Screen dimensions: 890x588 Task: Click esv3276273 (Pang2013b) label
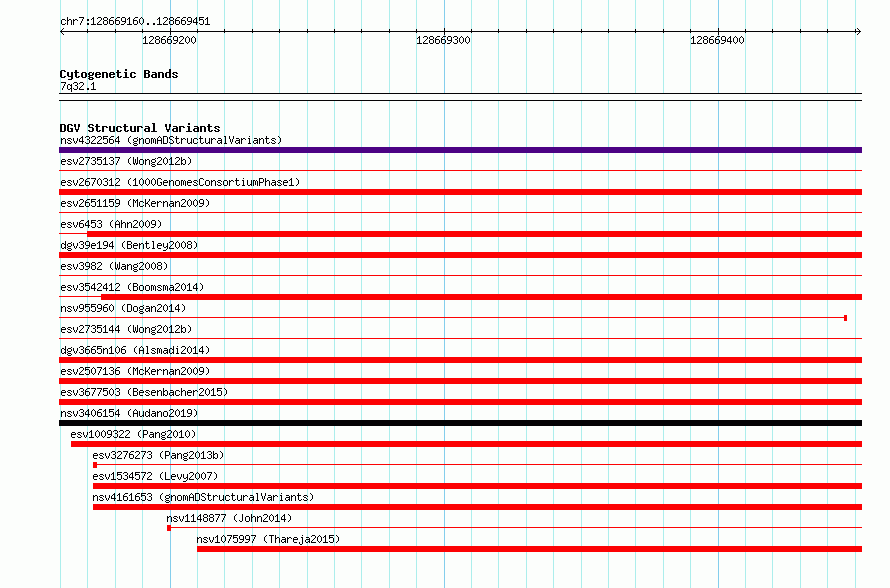tap(158, 455)
